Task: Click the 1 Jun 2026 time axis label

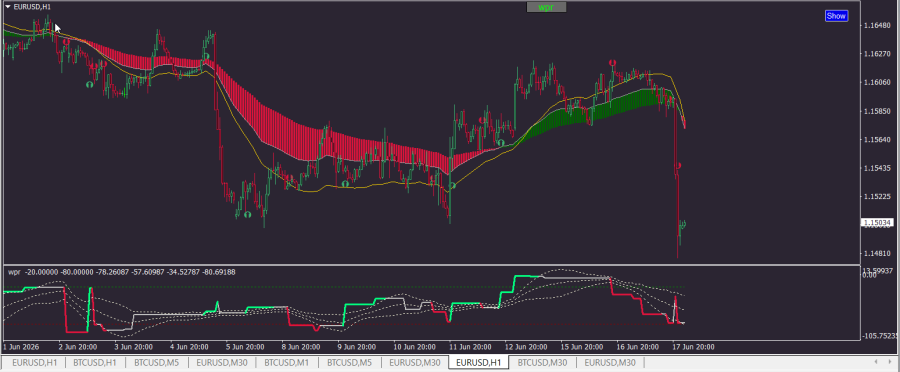Action: pos(21,347)
